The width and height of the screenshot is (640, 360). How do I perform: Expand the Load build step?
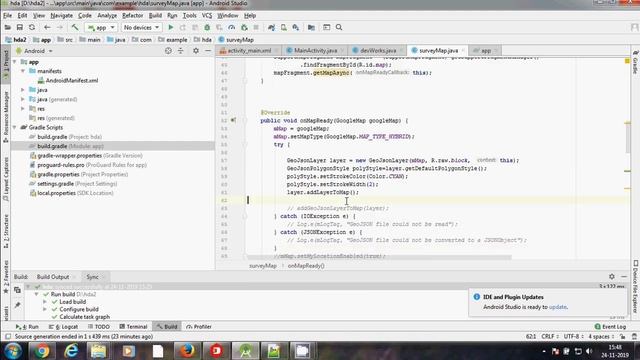click(x=45, y=302)
